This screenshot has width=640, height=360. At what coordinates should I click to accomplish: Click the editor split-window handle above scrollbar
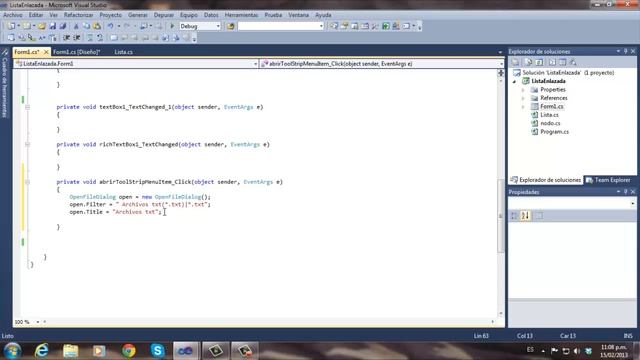(x=501, y=73)
